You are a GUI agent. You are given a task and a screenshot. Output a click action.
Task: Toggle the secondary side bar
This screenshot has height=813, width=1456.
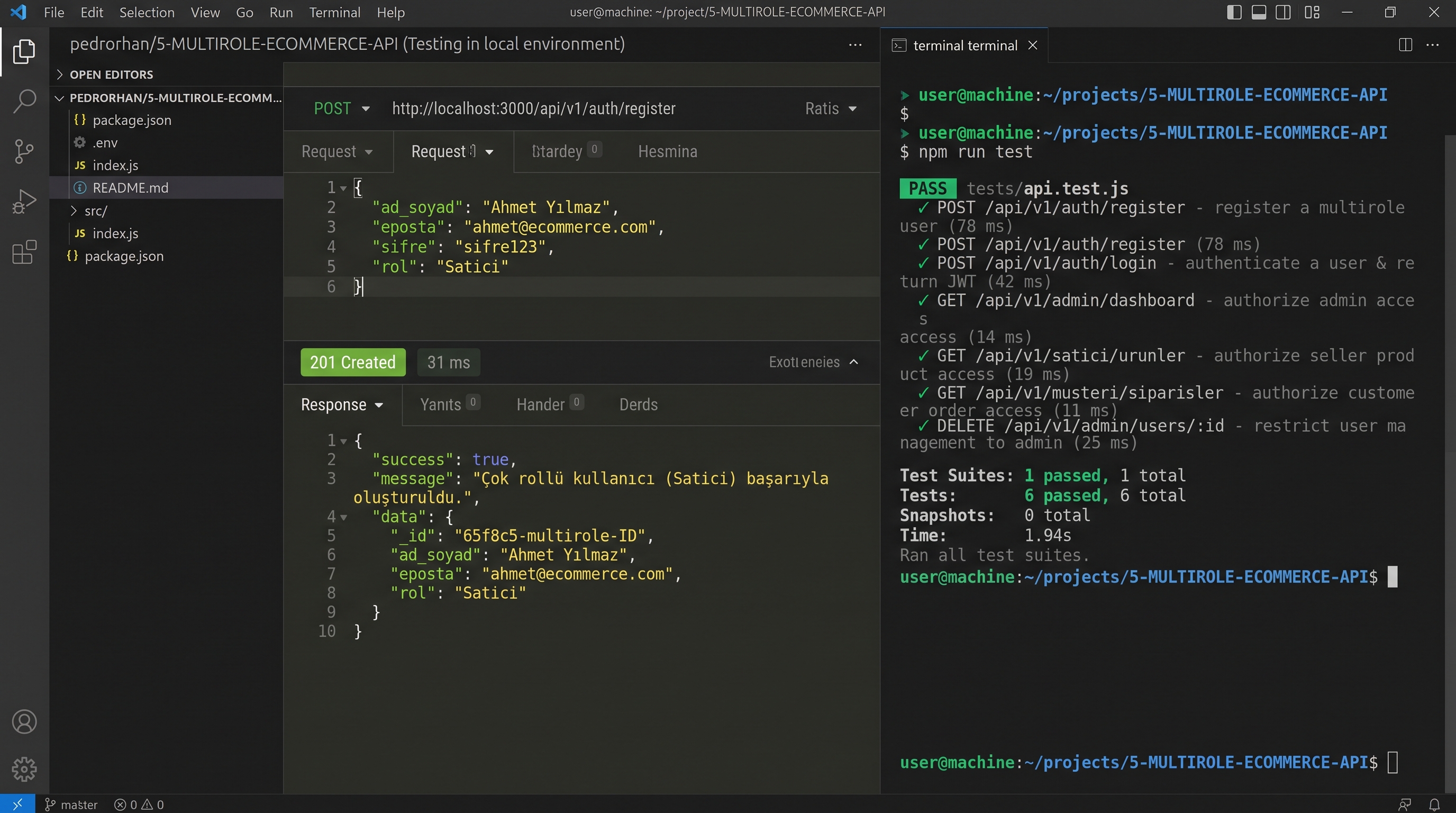1283,12
